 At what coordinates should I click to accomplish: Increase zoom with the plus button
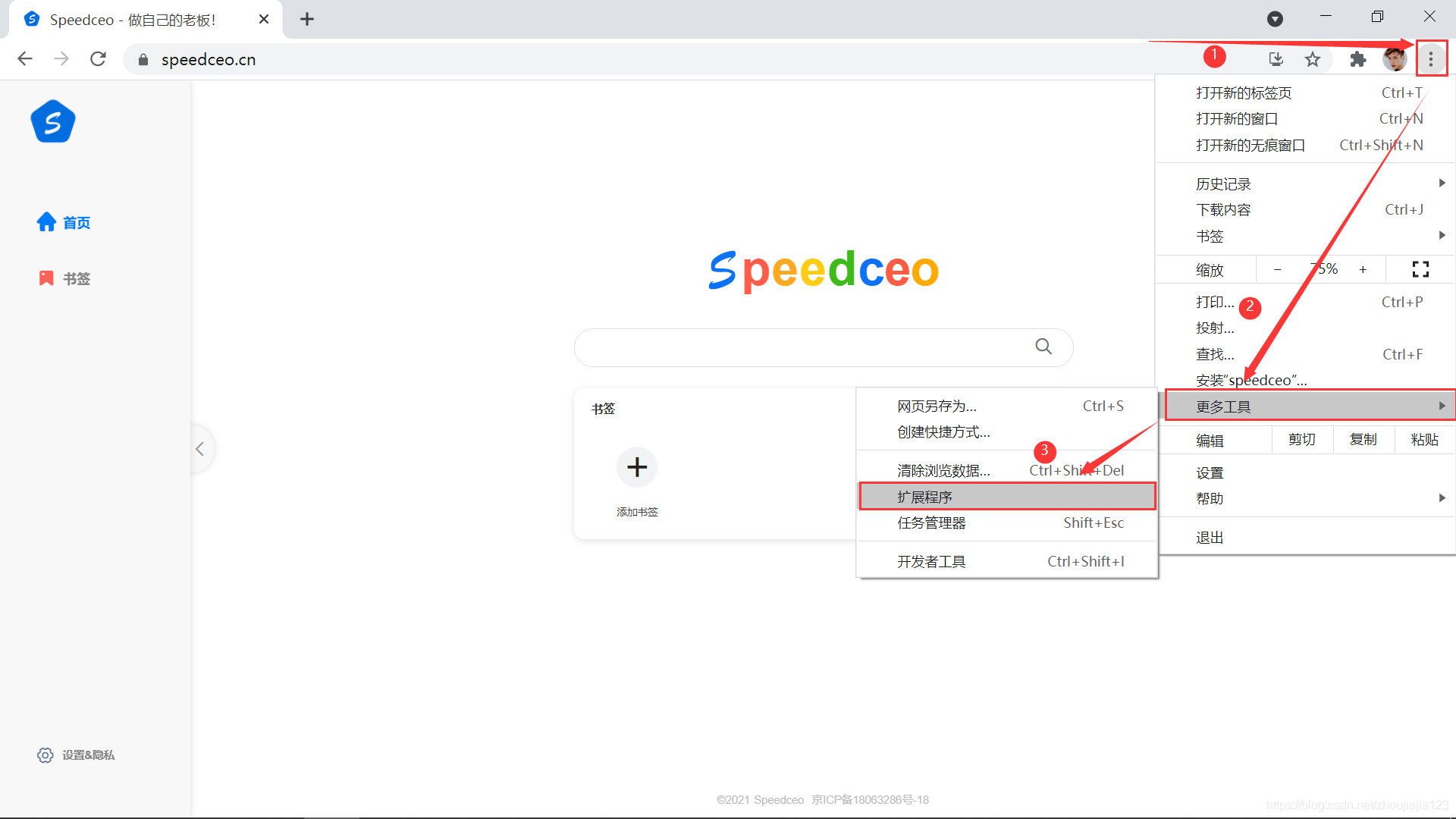(x=1363, y=269)
